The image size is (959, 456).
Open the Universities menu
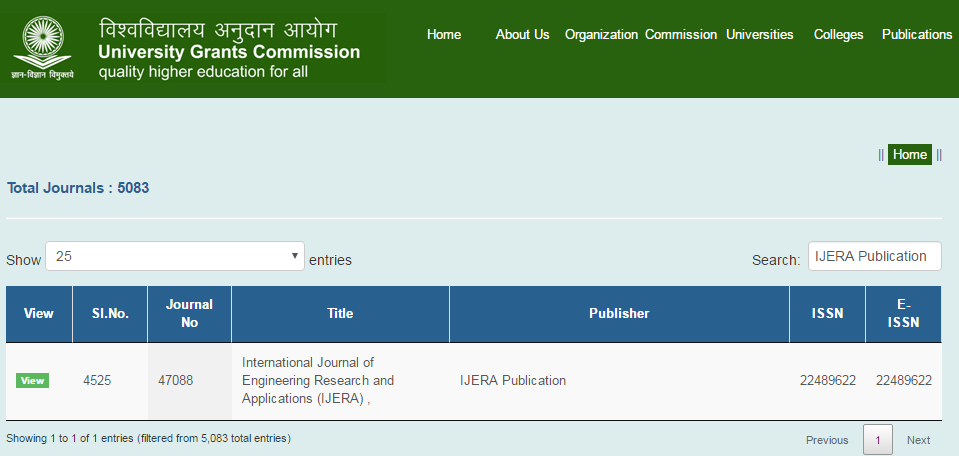760,35
